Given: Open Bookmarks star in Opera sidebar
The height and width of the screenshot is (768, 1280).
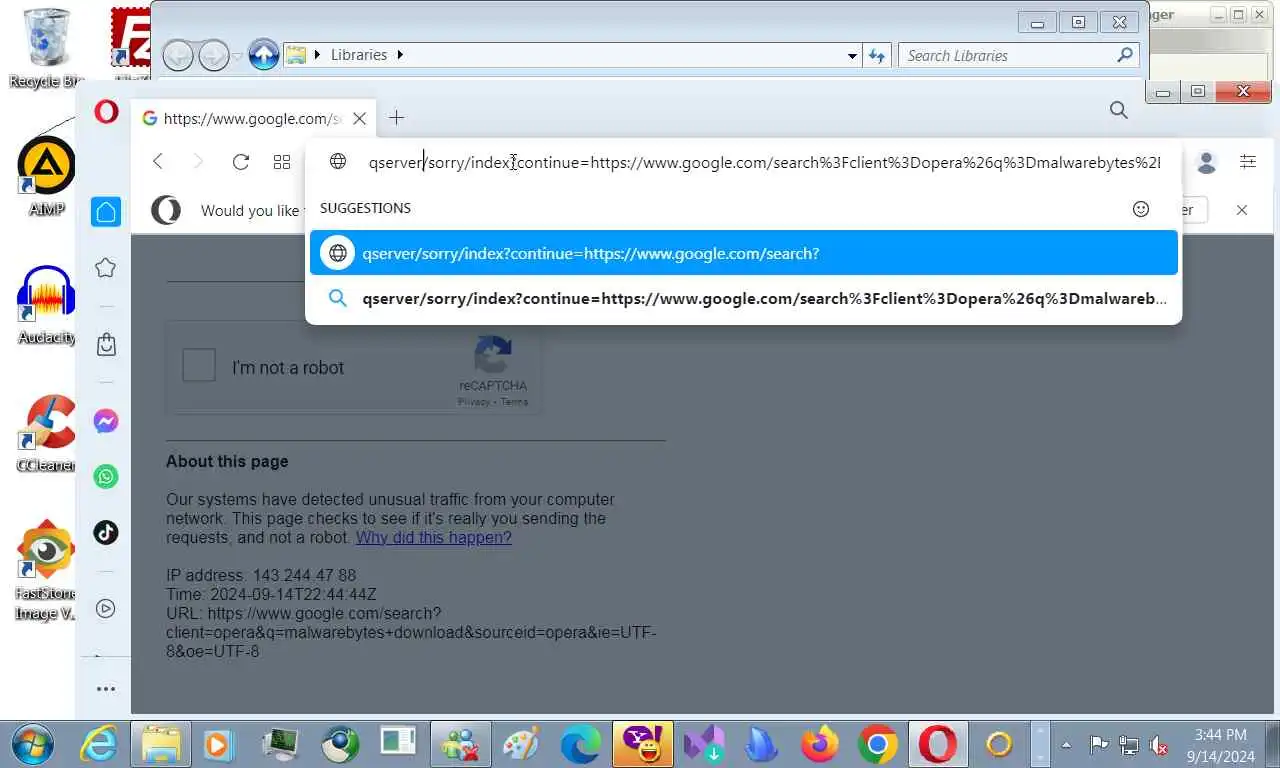Looking at the screenshot, I should [x=106, y=268].
